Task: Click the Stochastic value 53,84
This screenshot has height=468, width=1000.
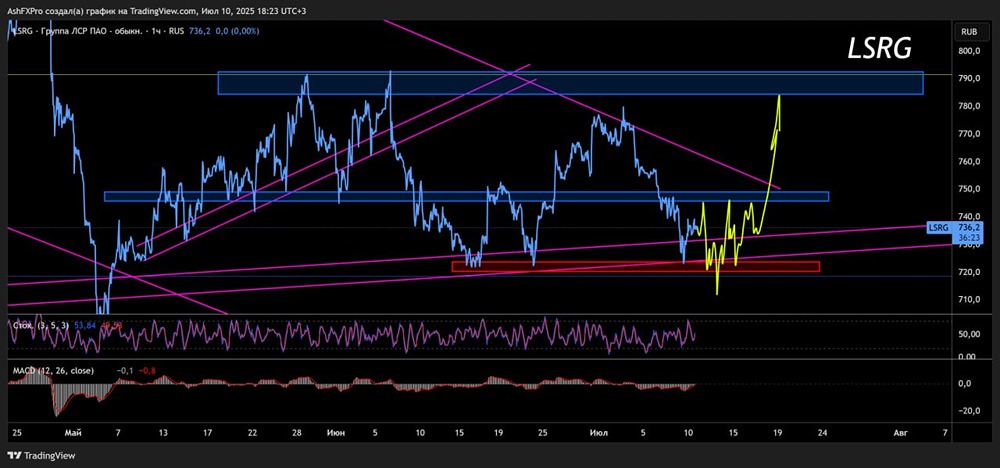Action: click(x=85, y=325)
